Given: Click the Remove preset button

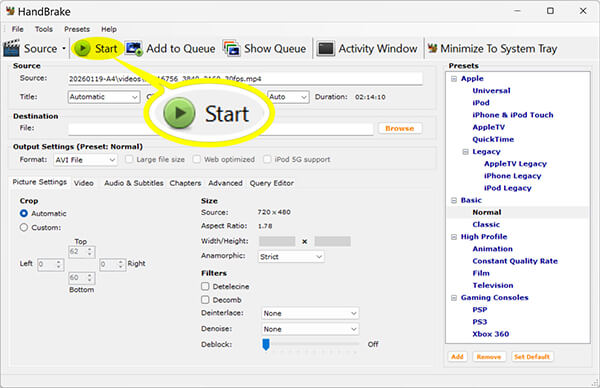Looking at the screenshot, I should (489, 357).
